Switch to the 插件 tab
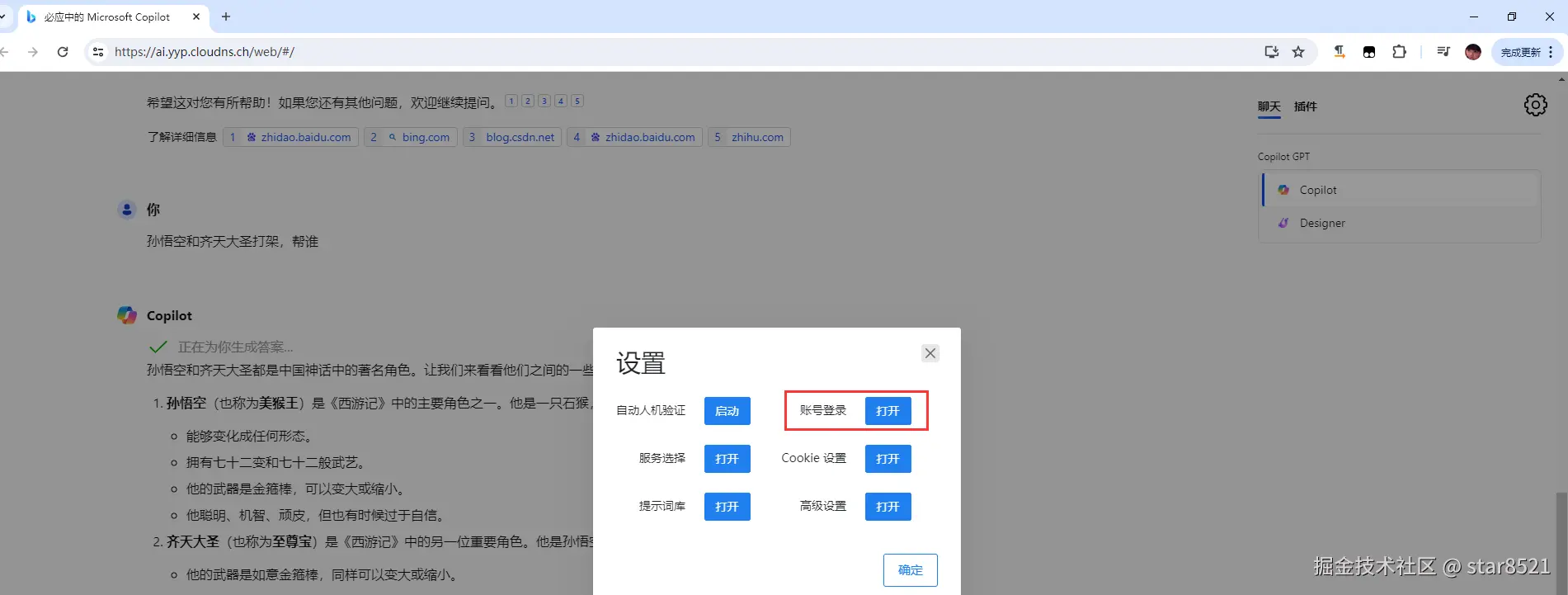The height and width of the screenshot is (595, 1568). (1305, 106)
